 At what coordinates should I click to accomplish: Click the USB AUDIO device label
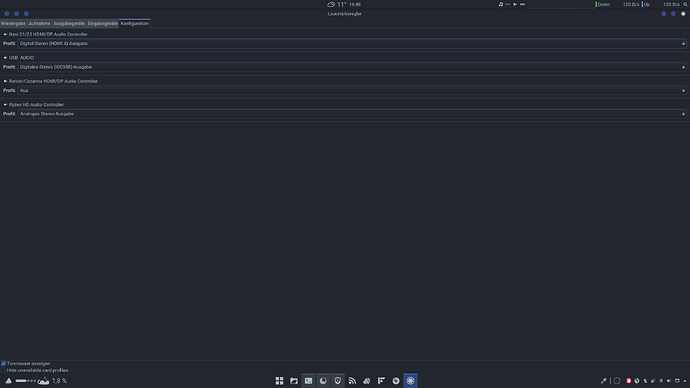tap(21, 58)
